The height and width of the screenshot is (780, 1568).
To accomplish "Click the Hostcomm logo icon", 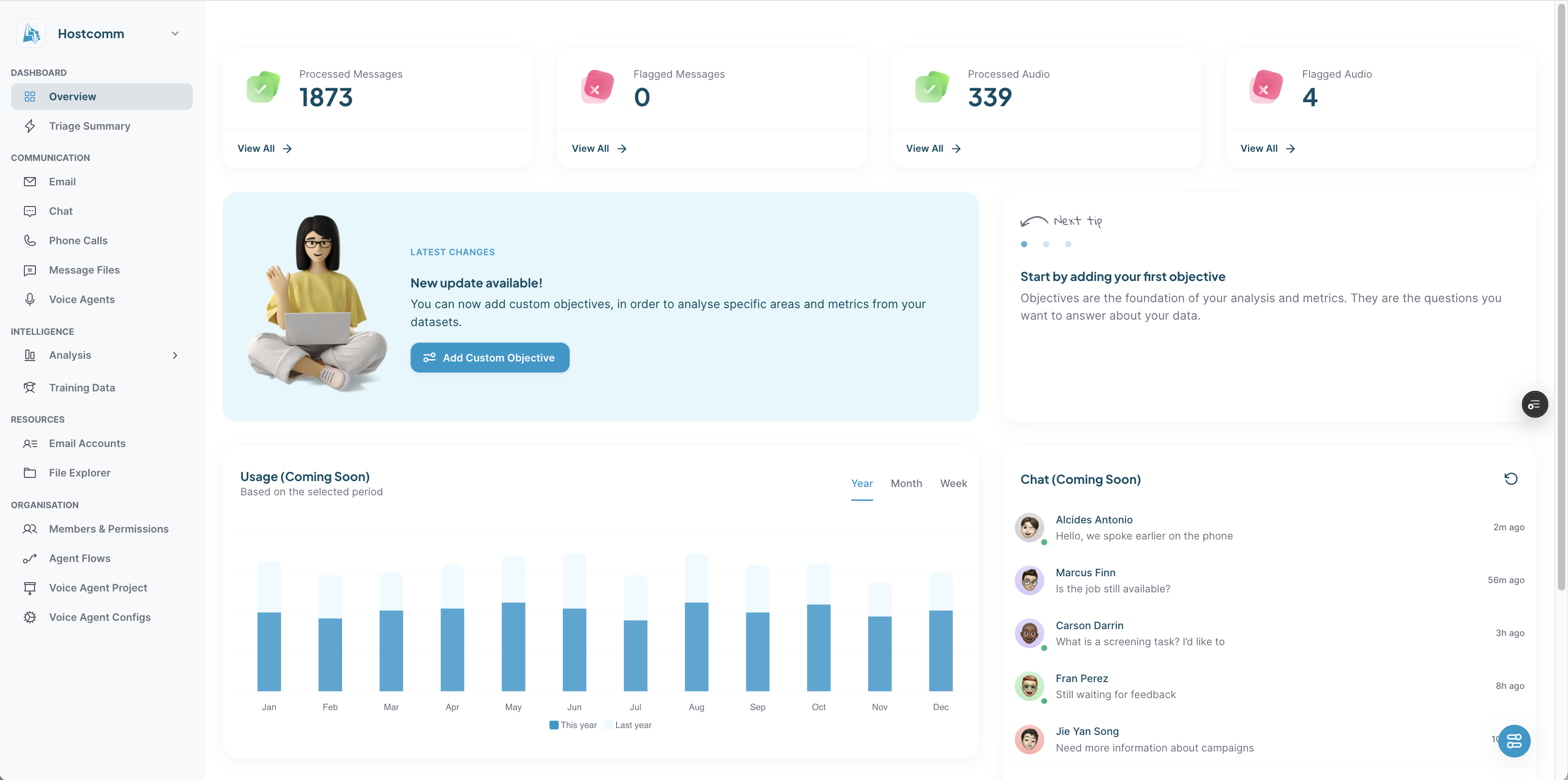I will 31,34.
